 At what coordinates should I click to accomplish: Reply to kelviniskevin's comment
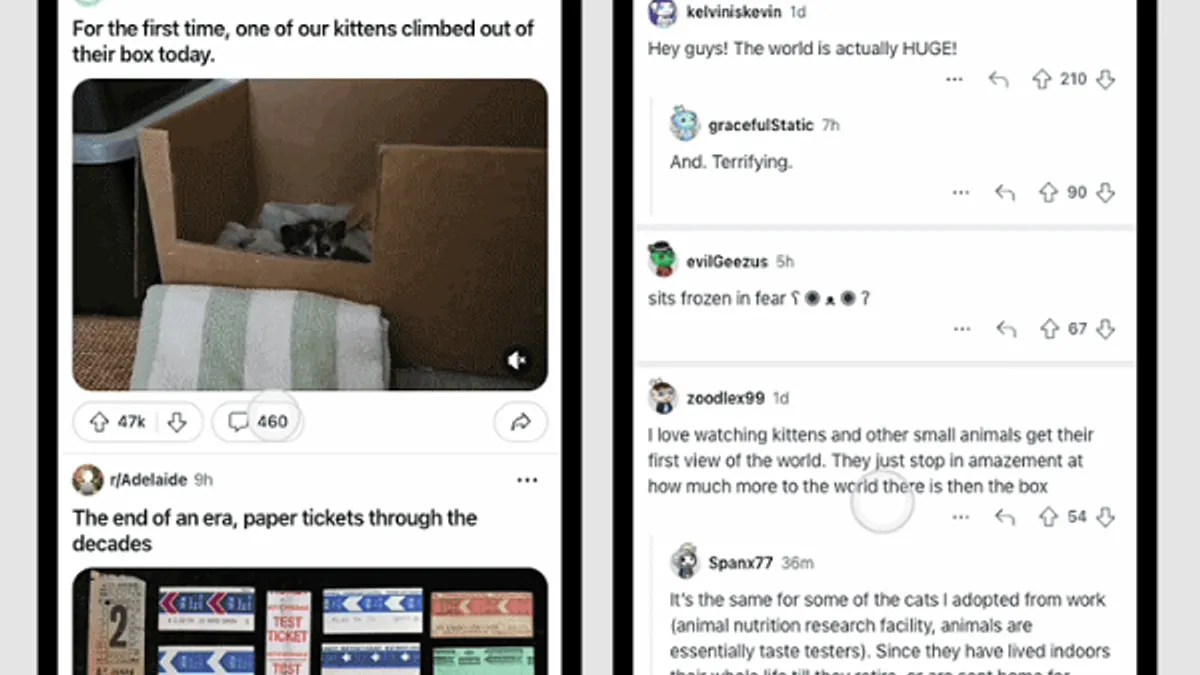pyautogui.click(x=998, y=79)
